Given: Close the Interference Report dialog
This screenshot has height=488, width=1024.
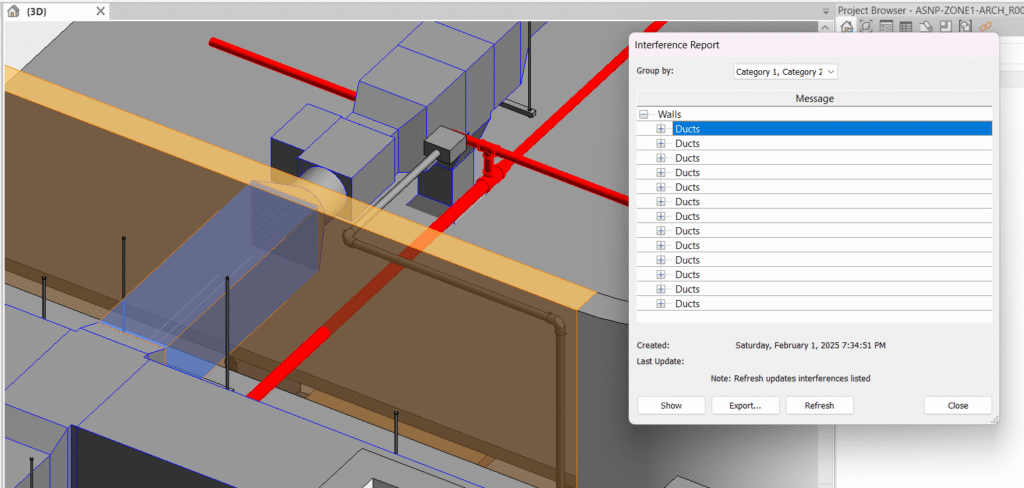Looking at the screenshot, I should pos(957,405).
